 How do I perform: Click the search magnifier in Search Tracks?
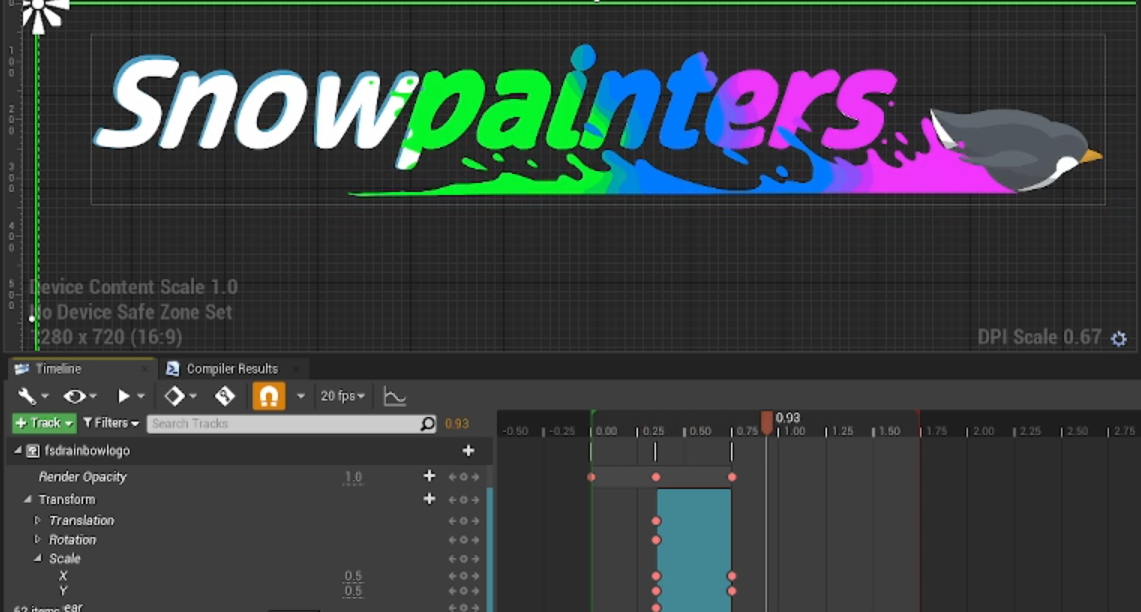(x=428, y=424)
